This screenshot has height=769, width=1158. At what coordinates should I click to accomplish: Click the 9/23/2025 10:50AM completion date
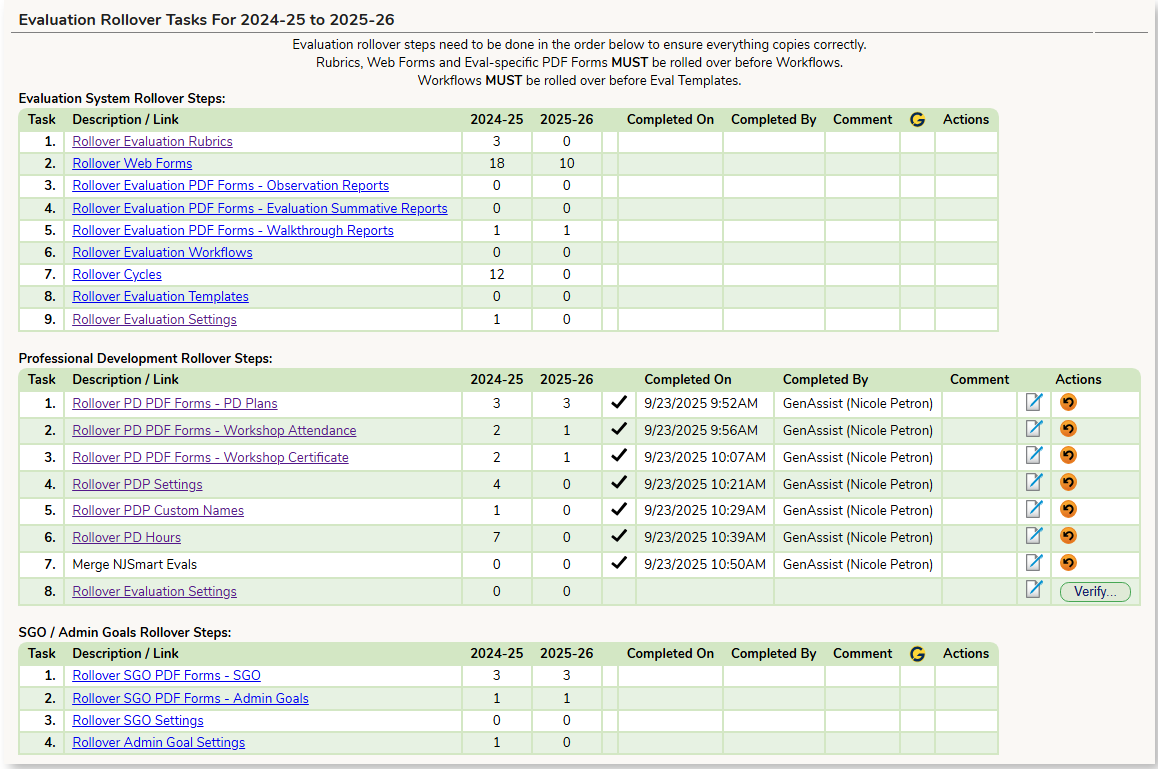pos(705,564)
